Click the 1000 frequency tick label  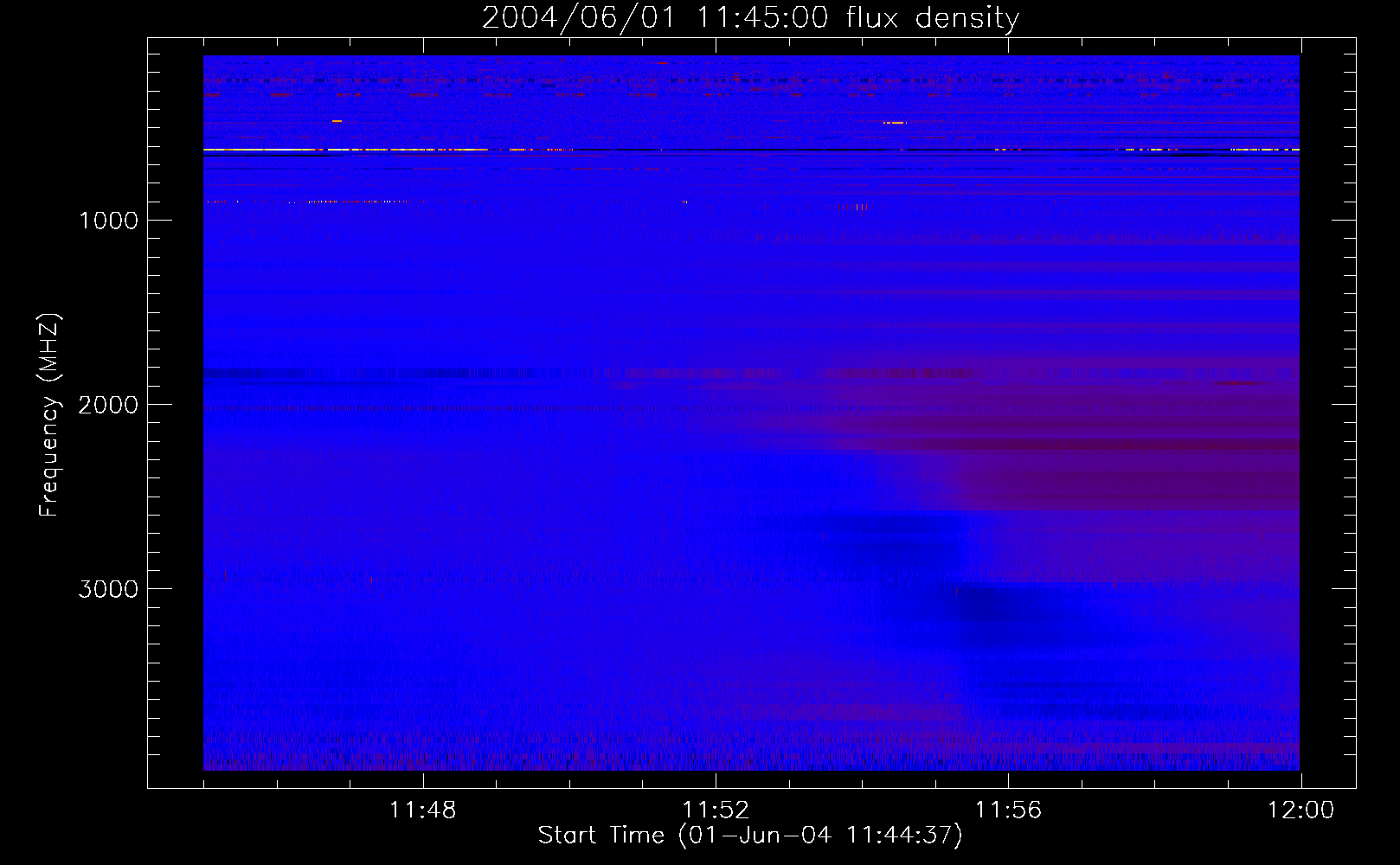click(108, 221)
